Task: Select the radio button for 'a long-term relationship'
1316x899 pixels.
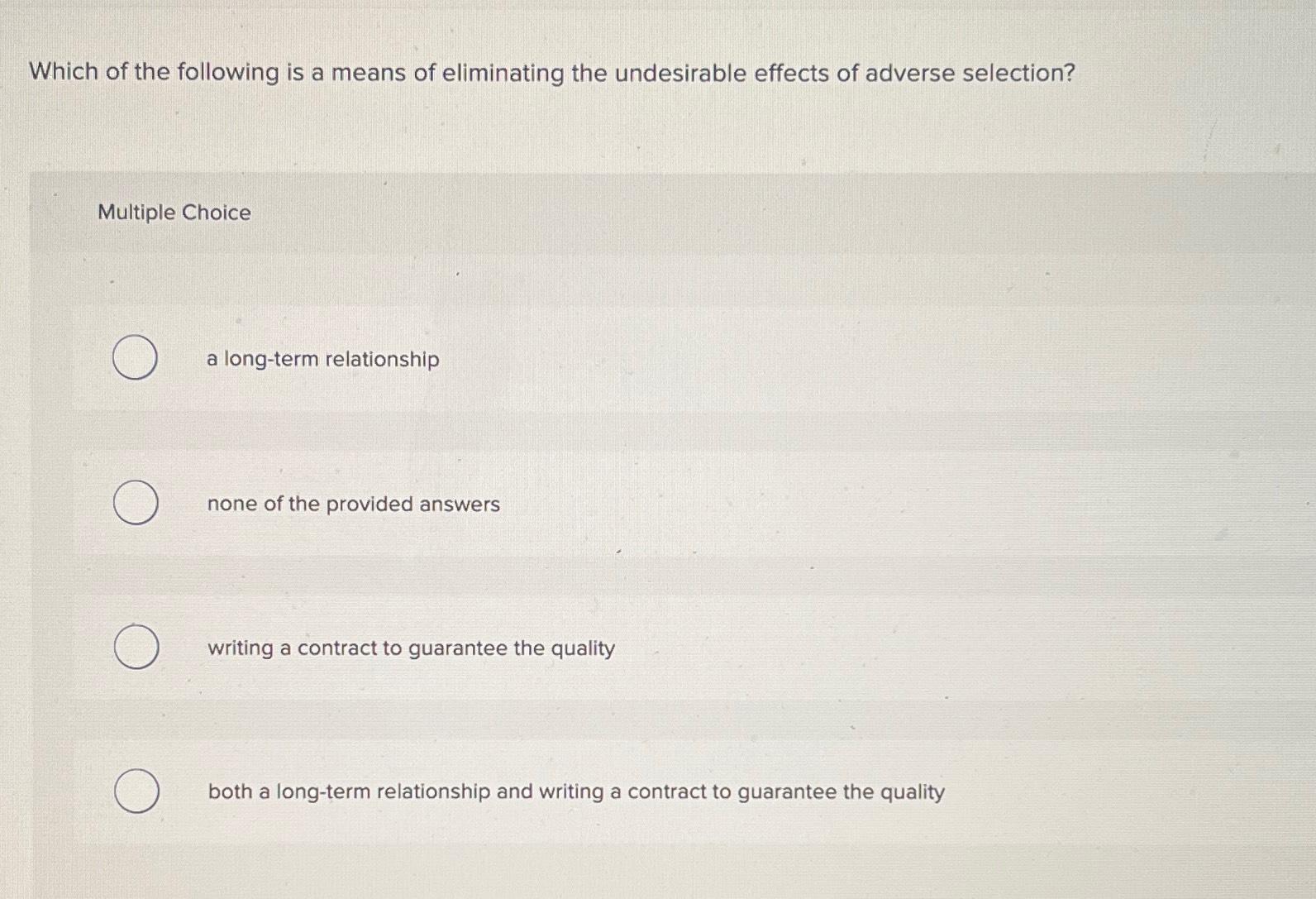Action: click(x=135, y=359)
